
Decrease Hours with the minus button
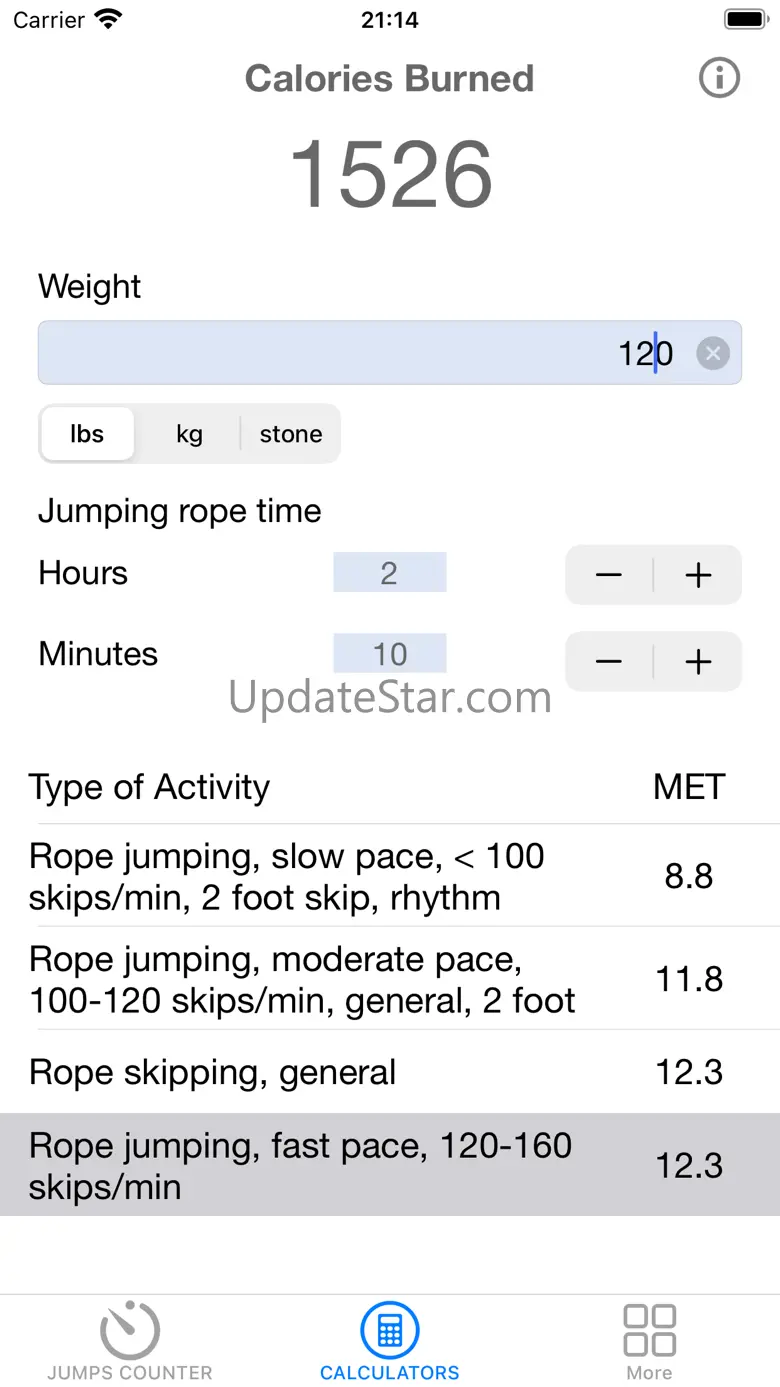pyautogui.click(x=609, y=575)
